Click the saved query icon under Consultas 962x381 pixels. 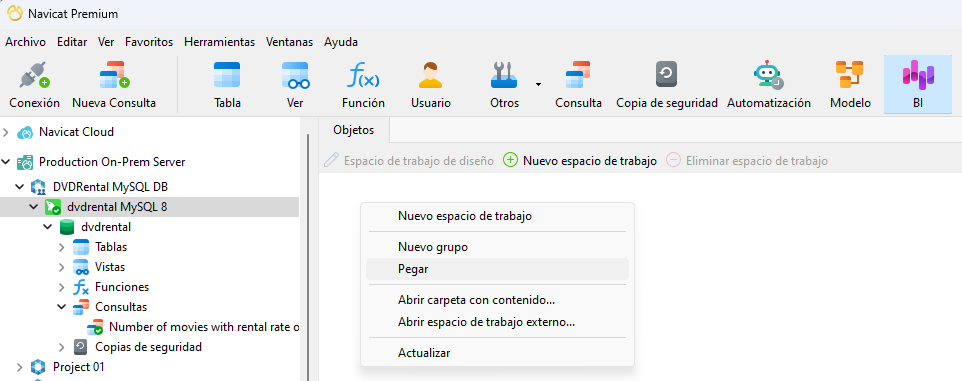point(94,327)
